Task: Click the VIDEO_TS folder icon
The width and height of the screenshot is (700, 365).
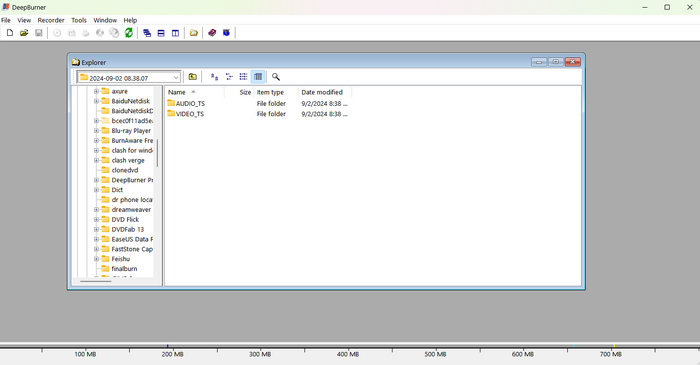Action: coord(171,114)
